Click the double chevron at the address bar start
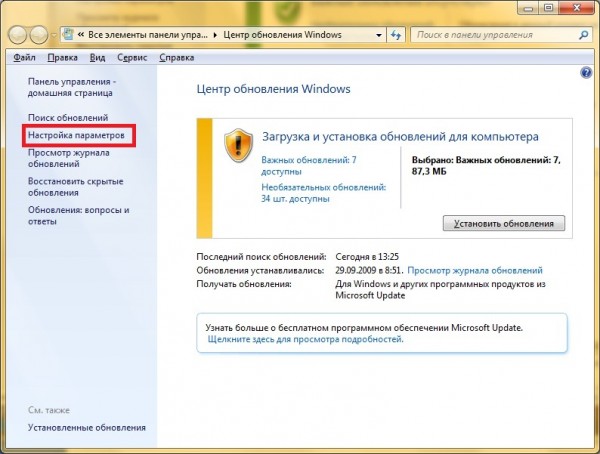 pyautogui.click(x=80, y=35)
